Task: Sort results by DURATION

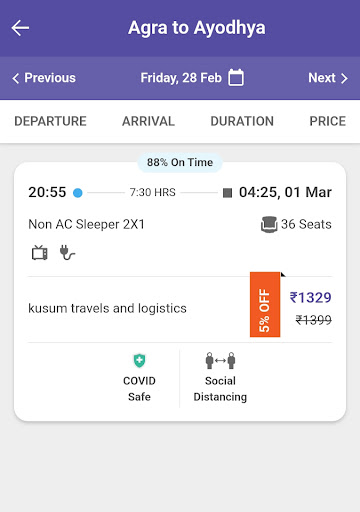Action: tap(242, 121)
